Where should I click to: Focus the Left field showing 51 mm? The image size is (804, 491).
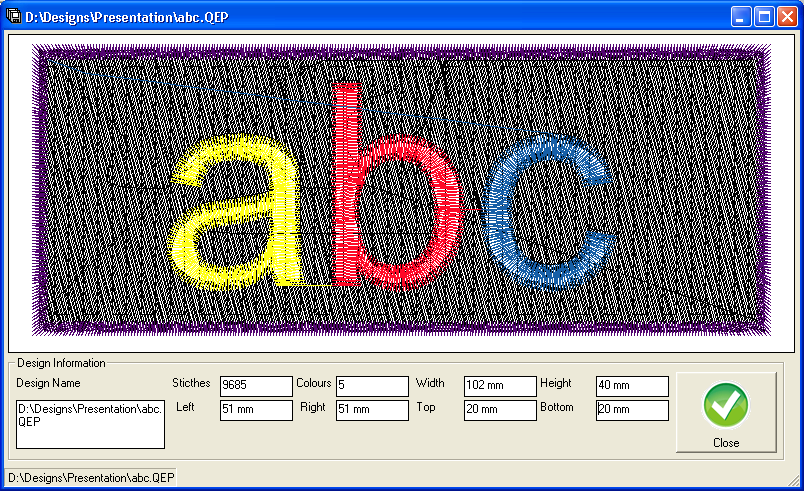click(x=256, y=410)
